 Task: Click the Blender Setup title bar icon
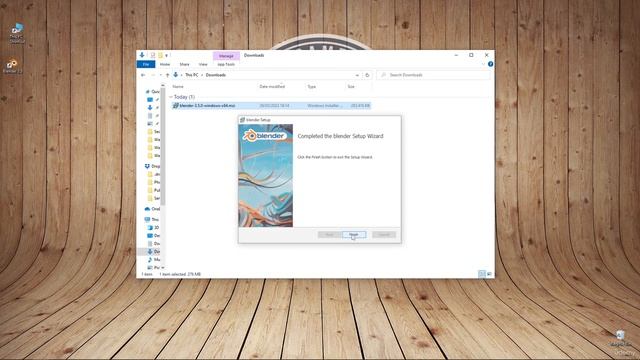(242, 120)
